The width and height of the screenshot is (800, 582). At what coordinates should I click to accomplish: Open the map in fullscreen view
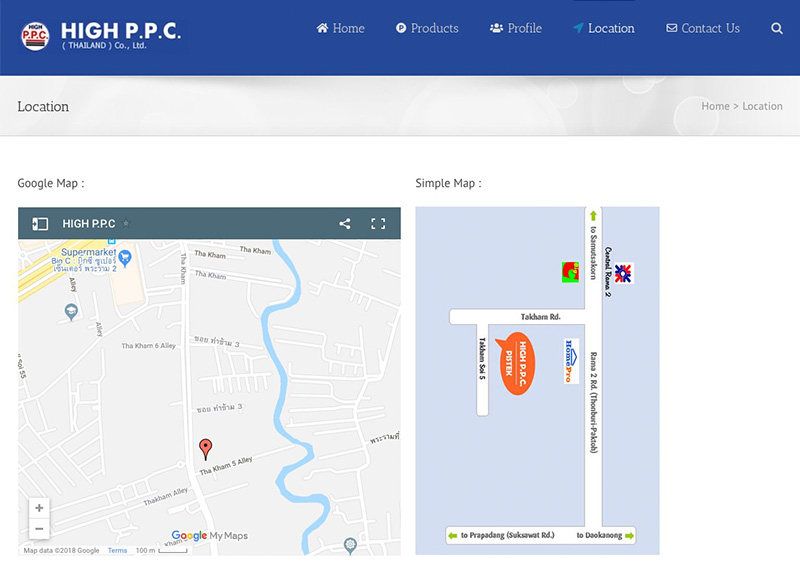378,224
